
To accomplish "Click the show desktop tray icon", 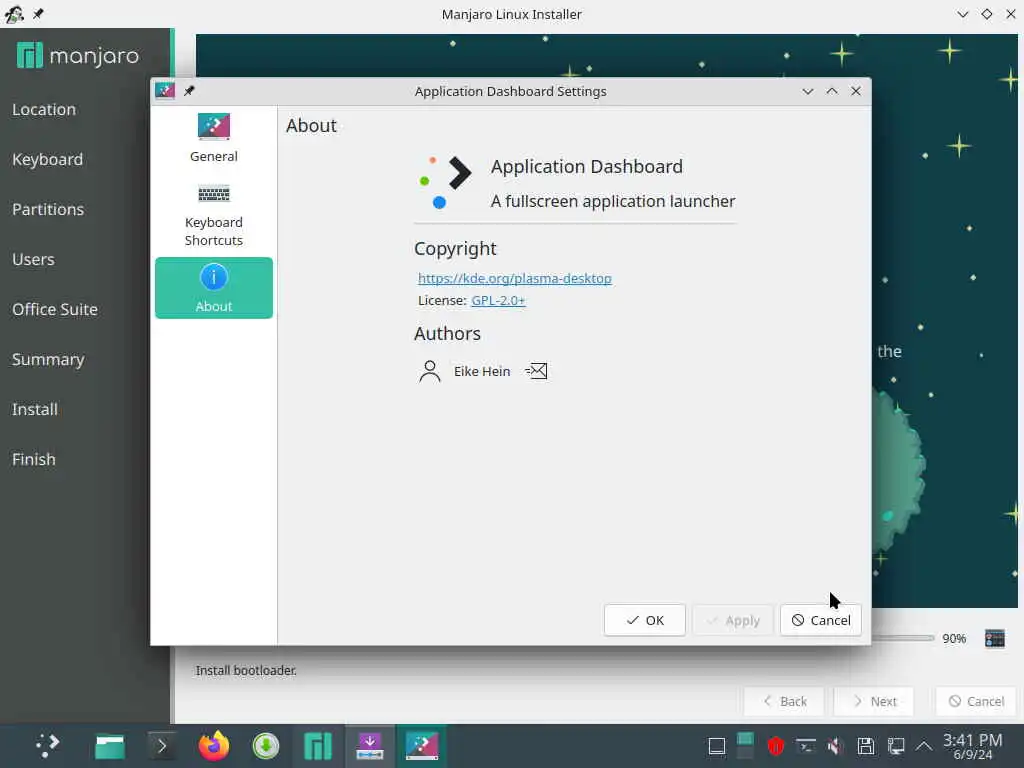I will tap(716, 746).
